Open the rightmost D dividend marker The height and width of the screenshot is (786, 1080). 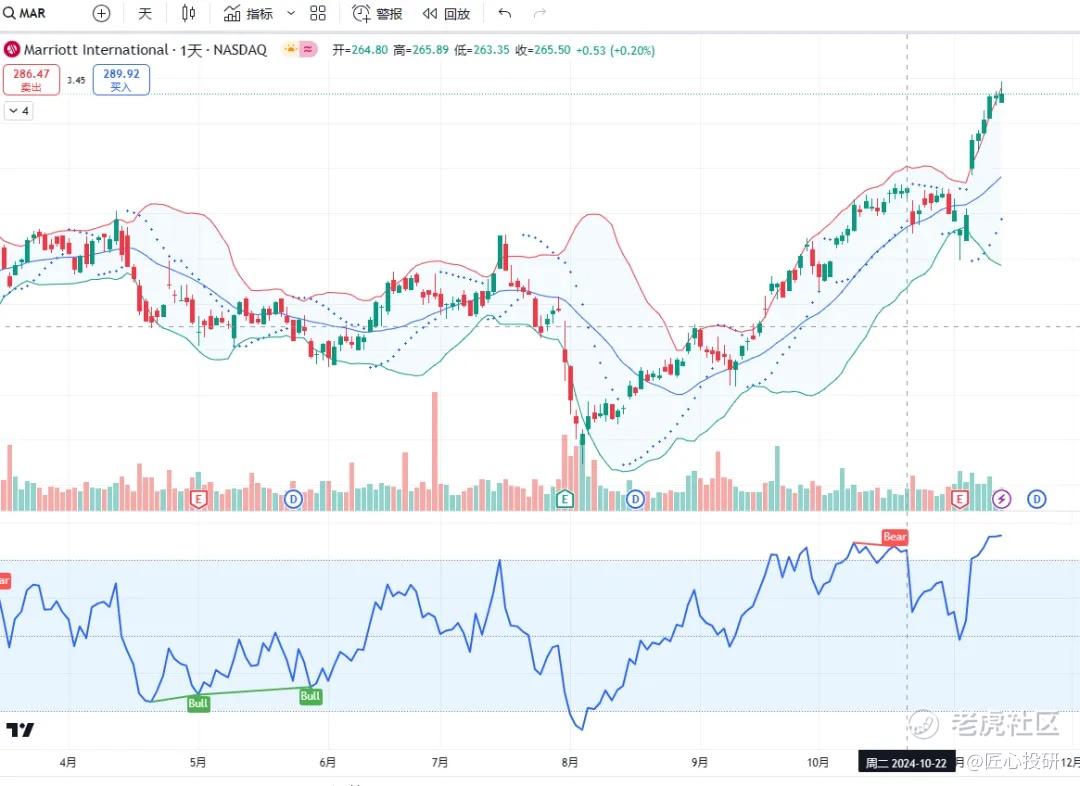click(x=1037, y=499)
